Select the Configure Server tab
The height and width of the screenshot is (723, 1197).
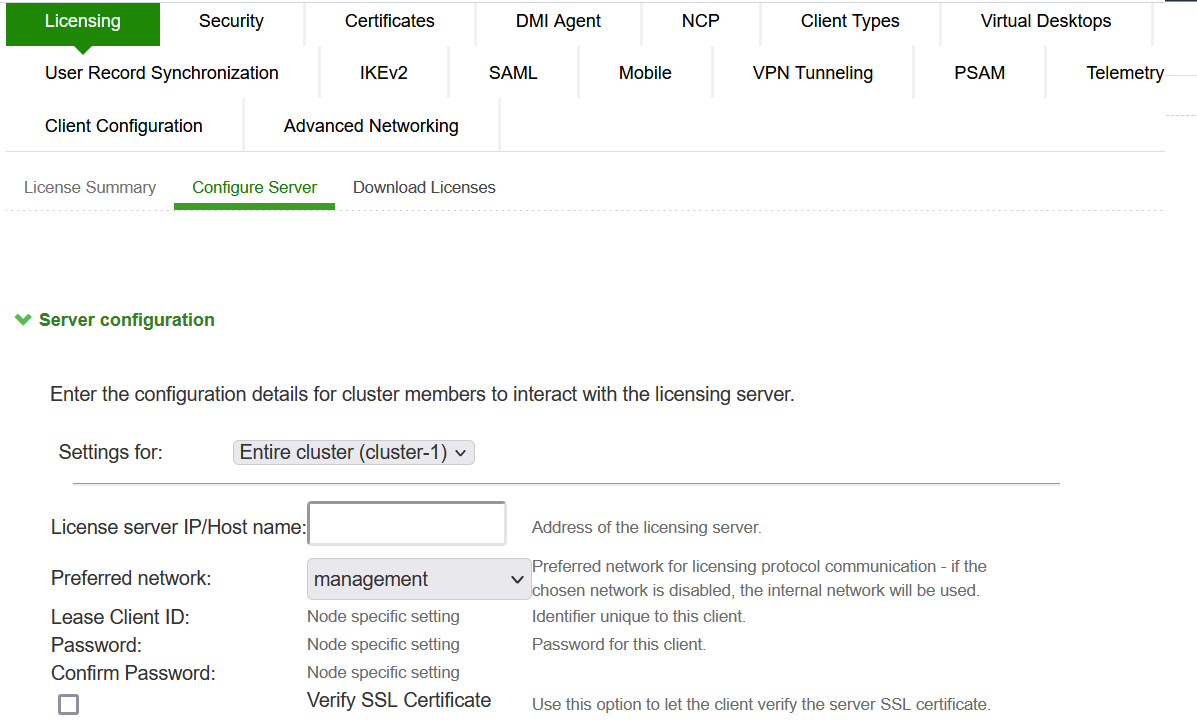254,188
